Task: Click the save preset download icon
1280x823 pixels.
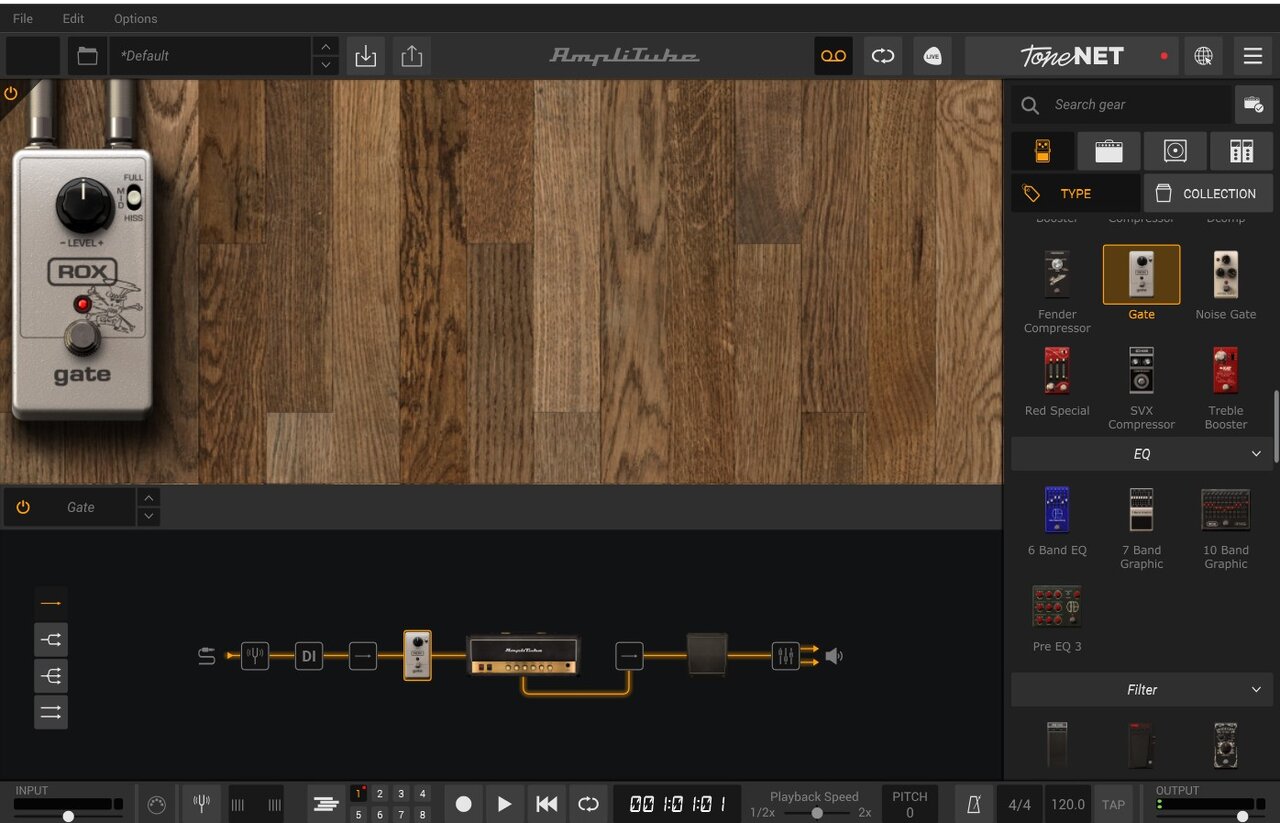Action: tap(366, 56)
